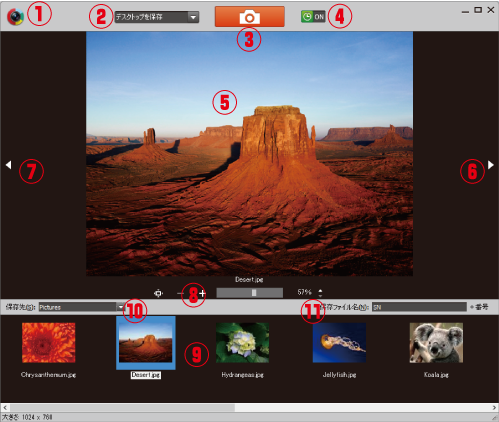Zoom in with the plus icon

coord(203,293)
